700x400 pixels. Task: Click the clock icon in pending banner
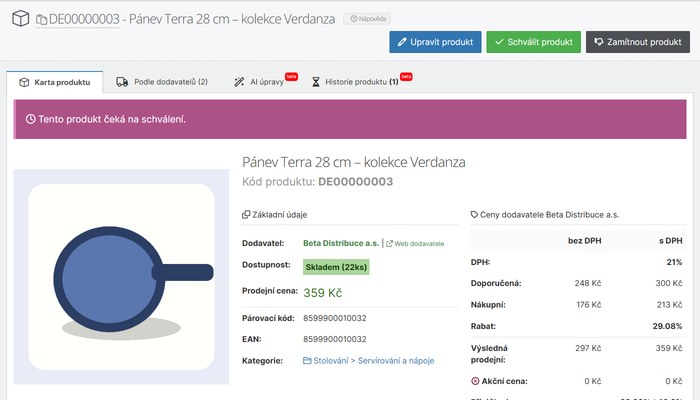tap(30, 119)
